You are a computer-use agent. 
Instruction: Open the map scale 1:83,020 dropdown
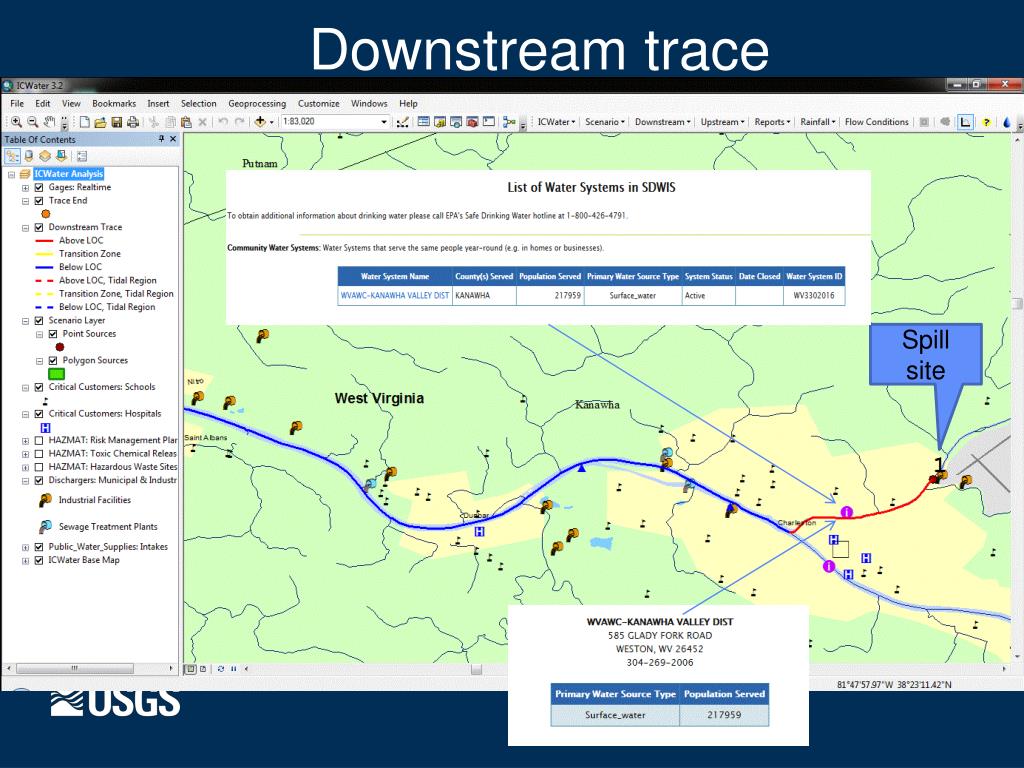coord(384,122)
